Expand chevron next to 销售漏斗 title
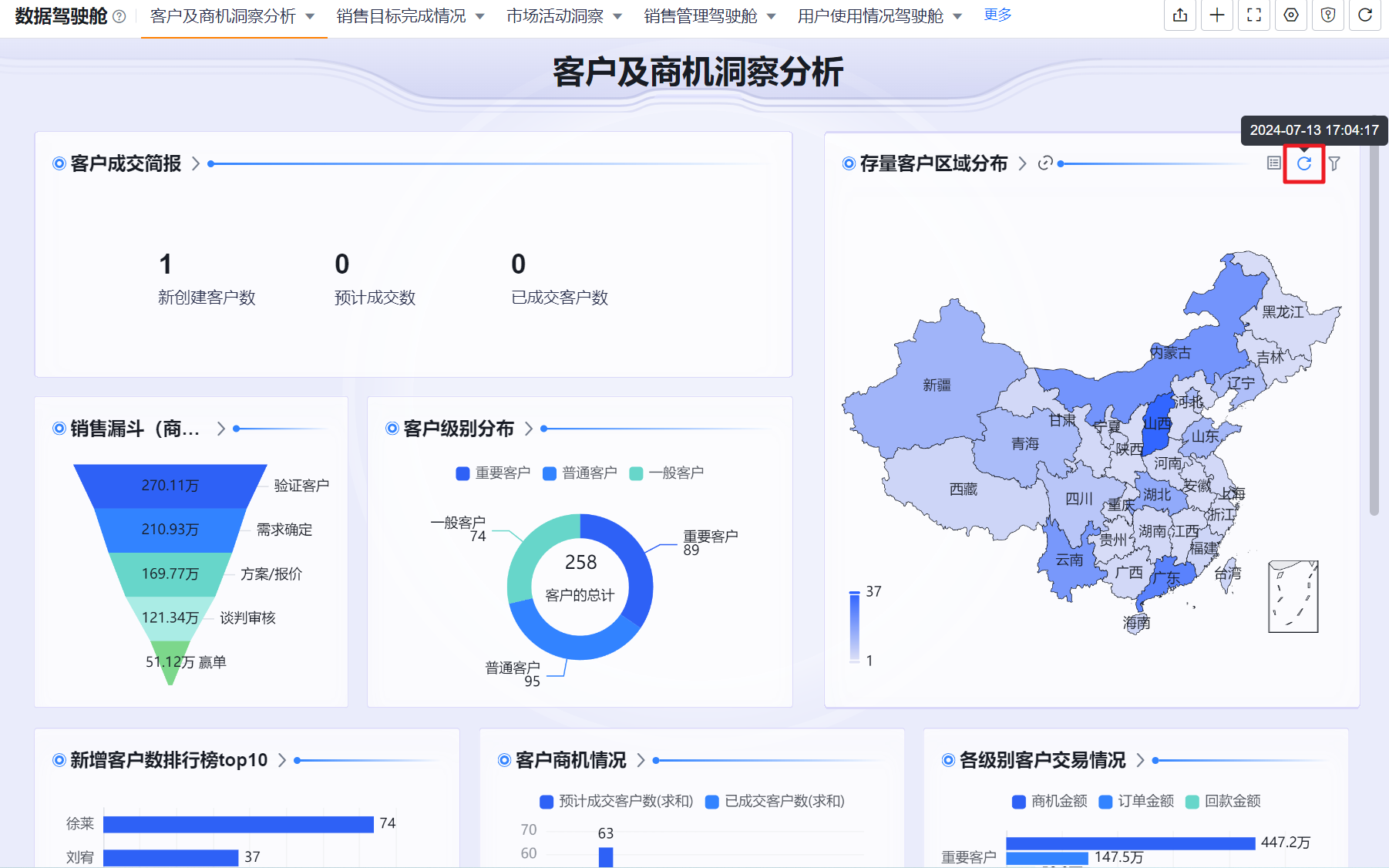Image resolution: width=1389 pixels, height=868 pixels. [220, 429]
